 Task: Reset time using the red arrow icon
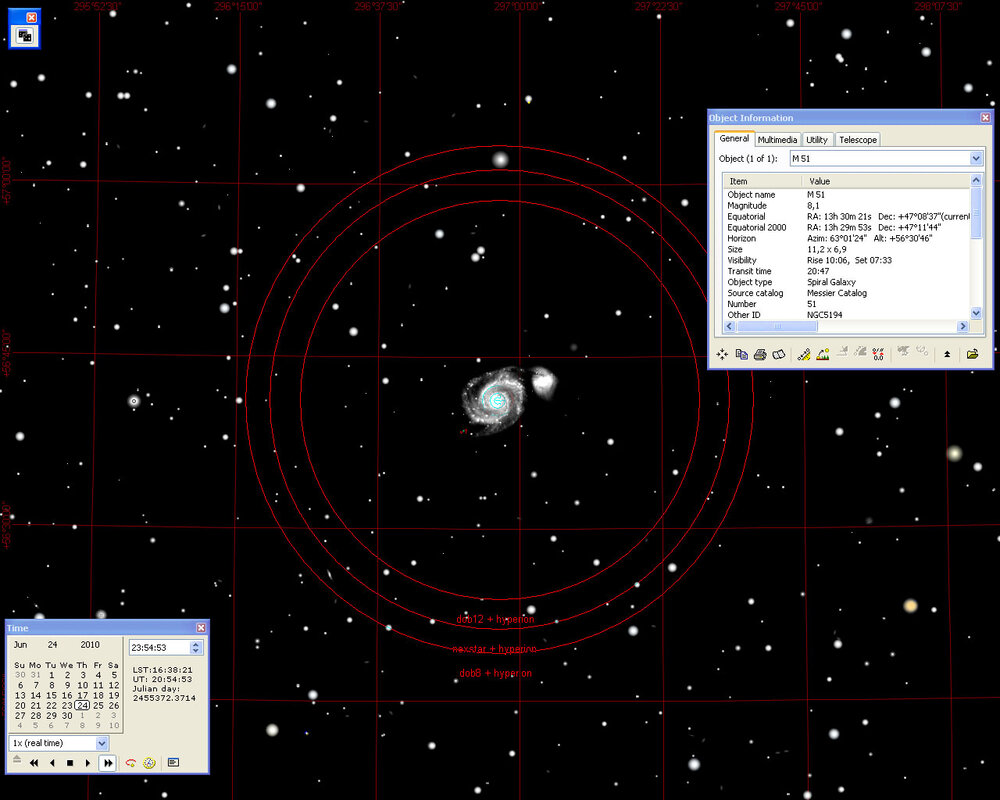tap(131, 763)
